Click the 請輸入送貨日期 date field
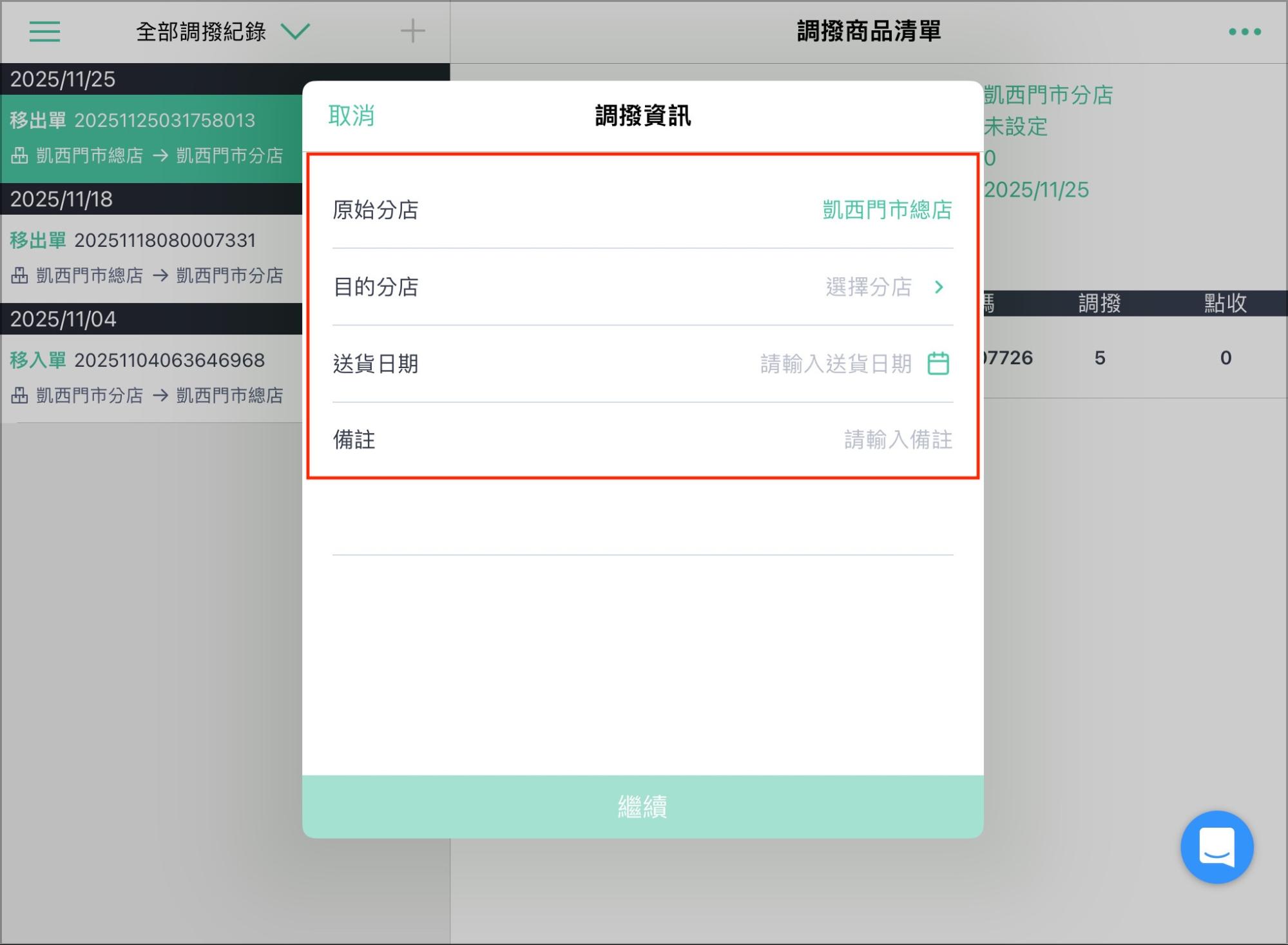 point(836,364)
